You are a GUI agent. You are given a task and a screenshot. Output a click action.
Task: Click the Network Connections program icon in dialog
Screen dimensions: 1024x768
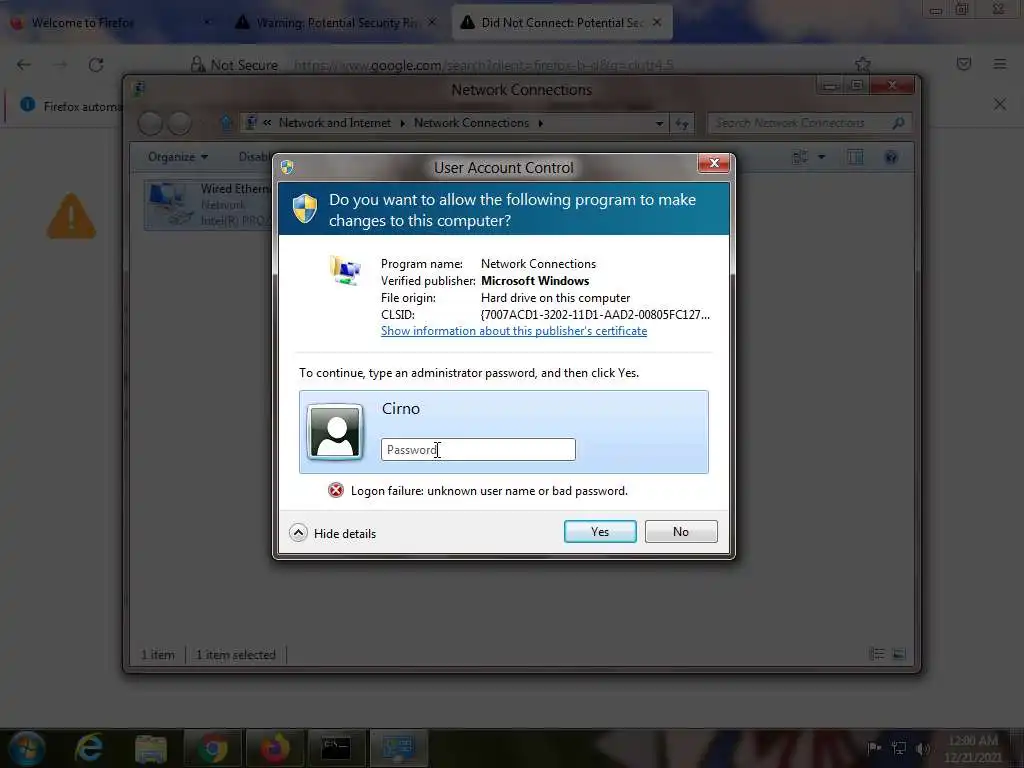pos(345,270)
